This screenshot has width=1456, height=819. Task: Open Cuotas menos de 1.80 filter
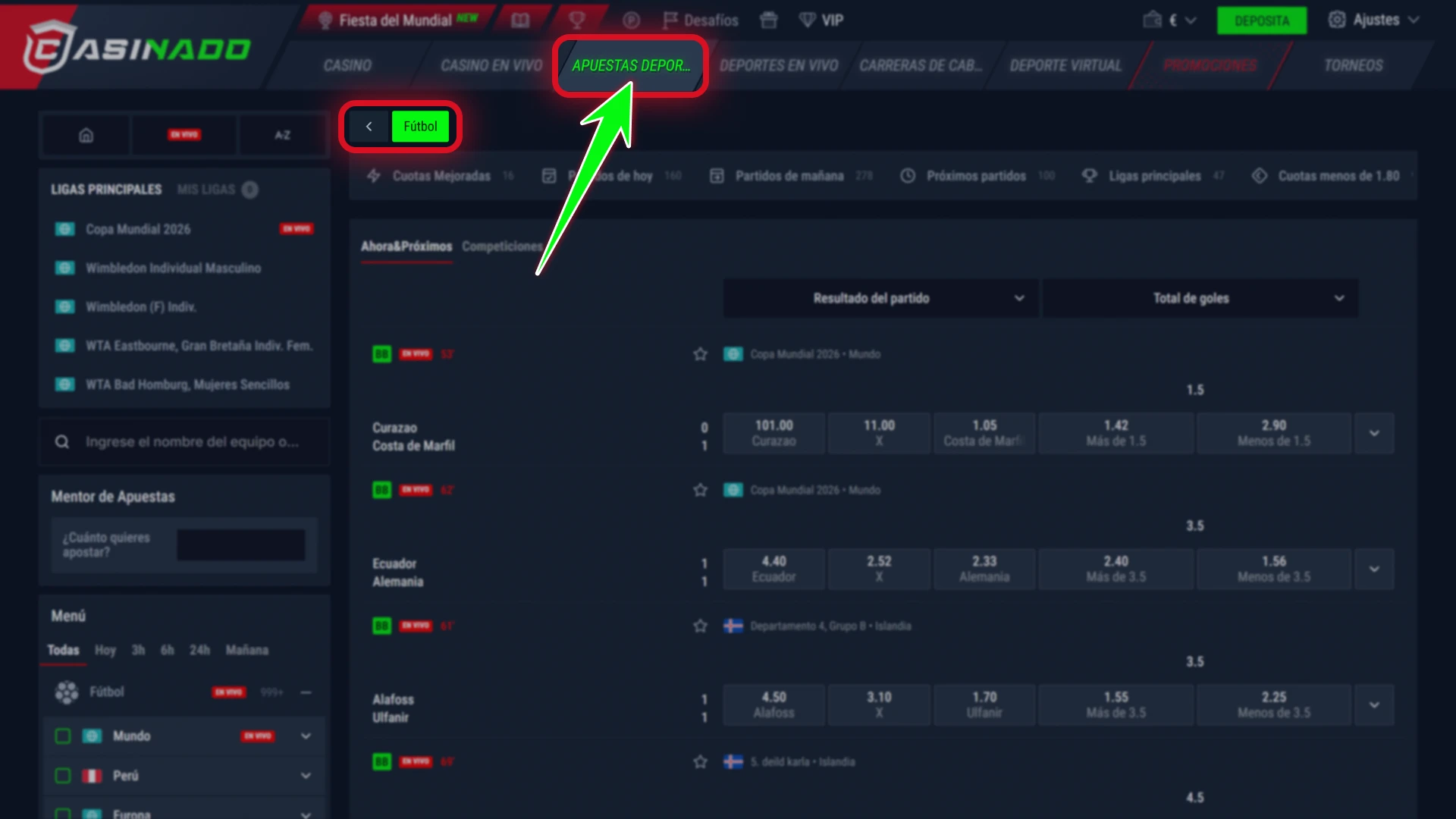pos(1326,176)
